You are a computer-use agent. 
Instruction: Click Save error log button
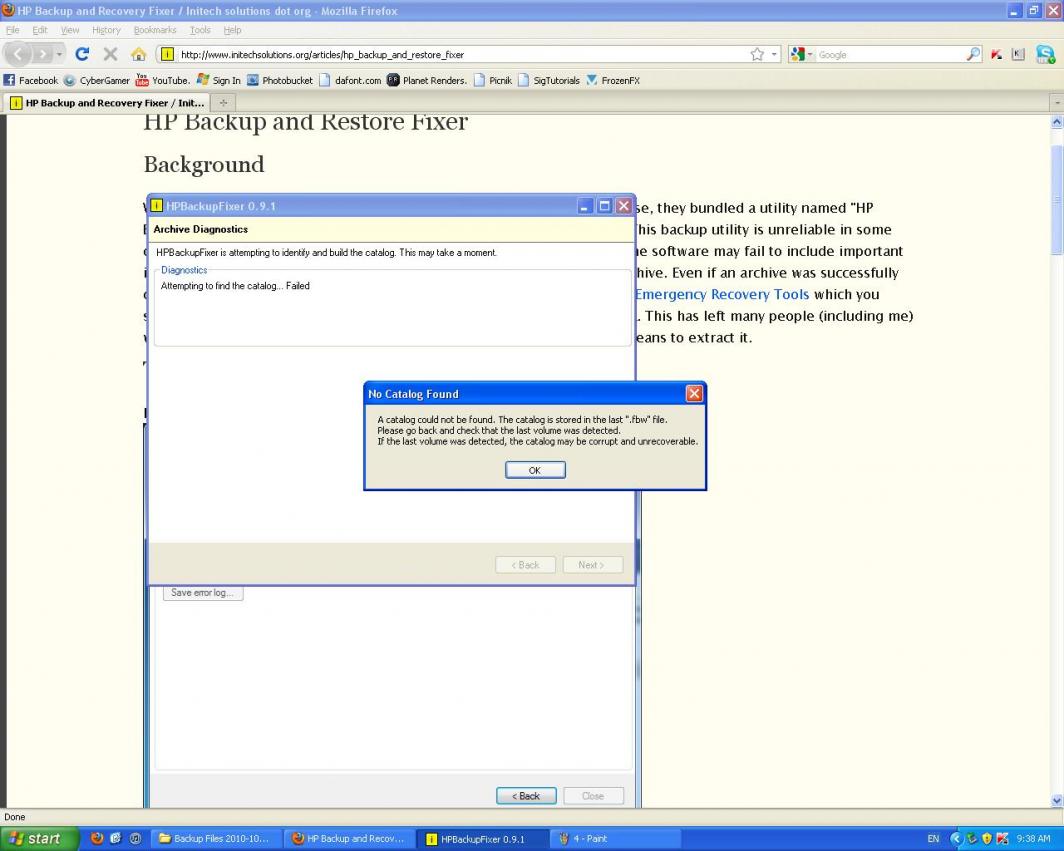[202, 592]
